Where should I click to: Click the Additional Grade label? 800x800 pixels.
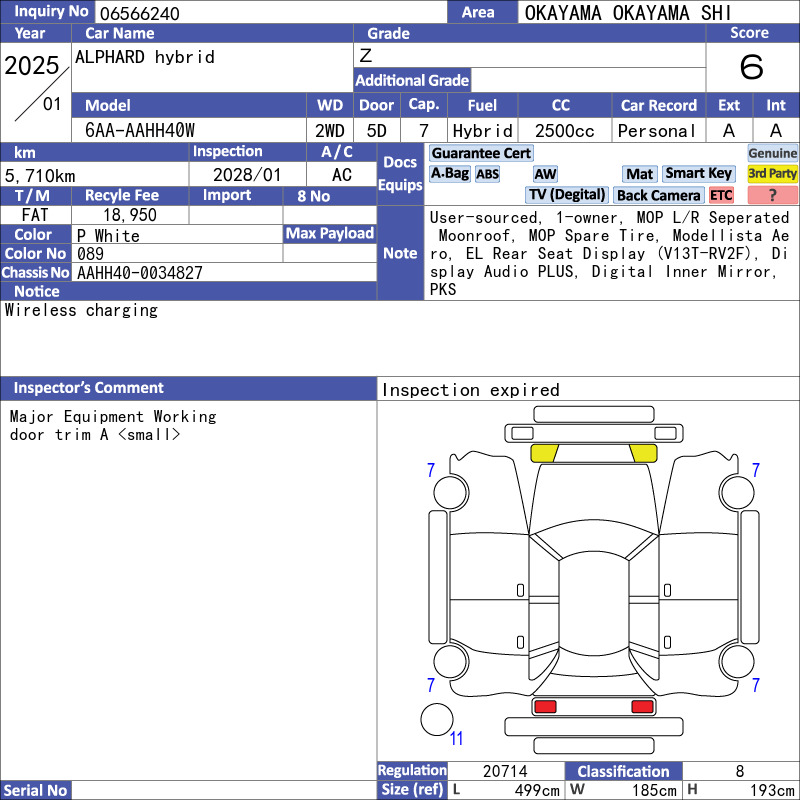(412, 80)
